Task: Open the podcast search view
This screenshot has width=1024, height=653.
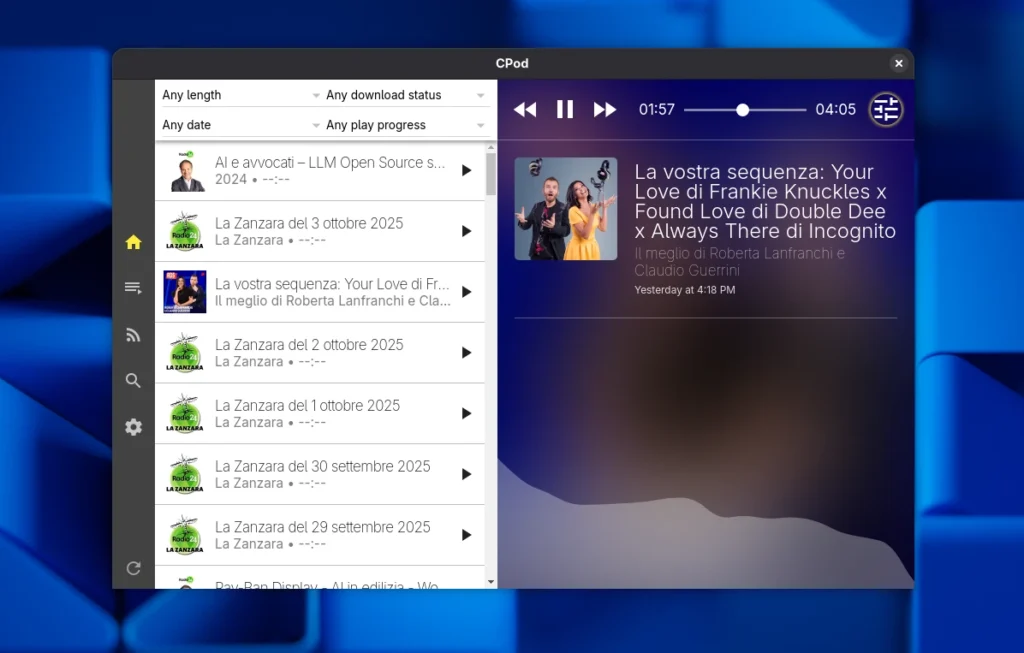Action: (133, 380)
